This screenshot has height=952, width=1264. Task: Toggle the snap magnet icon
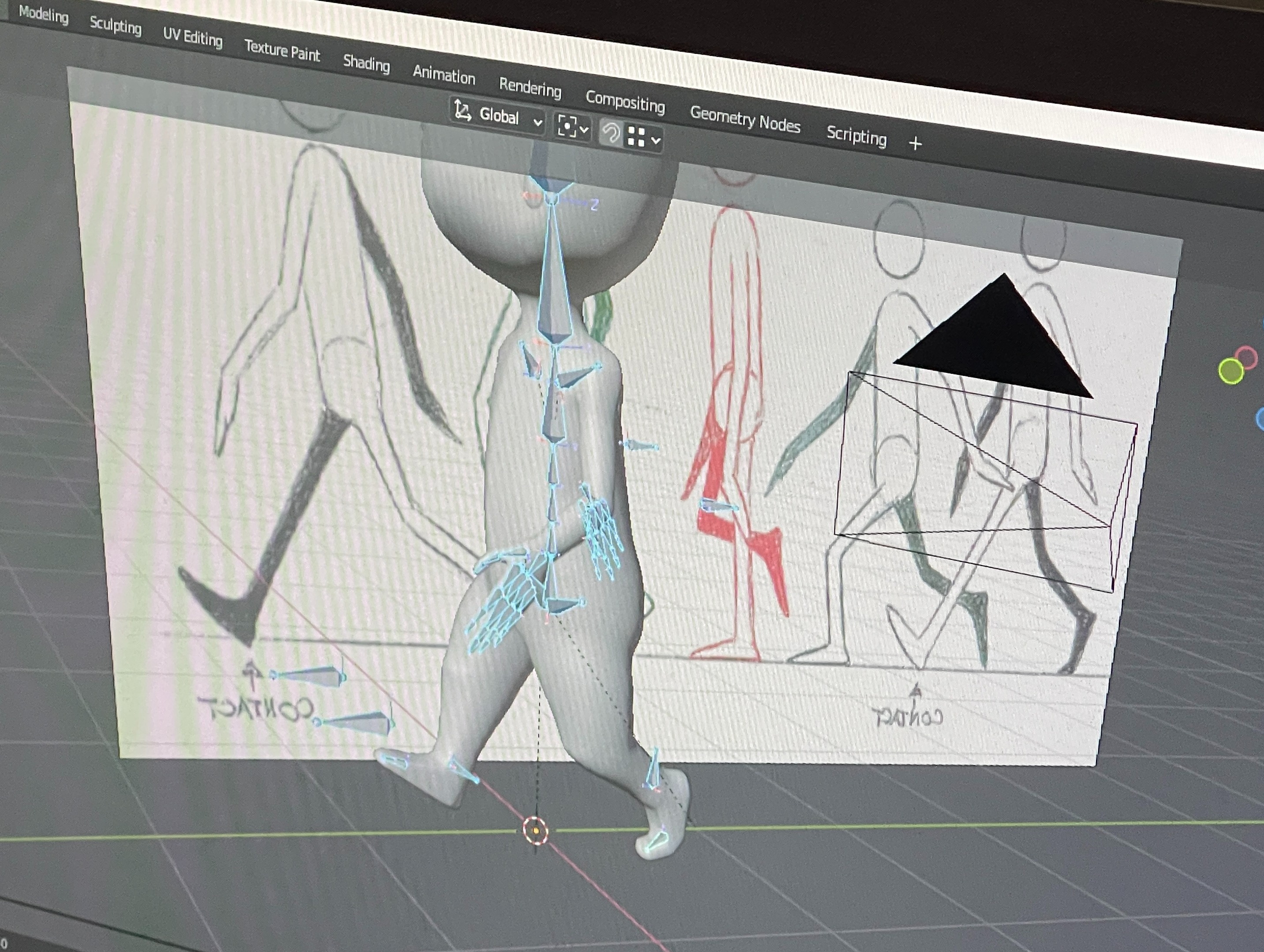611,134
